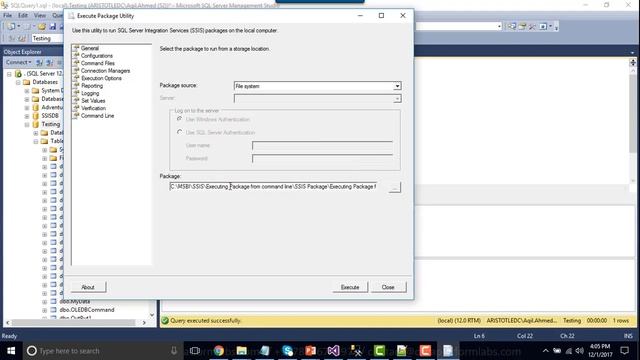
Task: Open the Connection Managers page
Action: click(x=105, y=71)
